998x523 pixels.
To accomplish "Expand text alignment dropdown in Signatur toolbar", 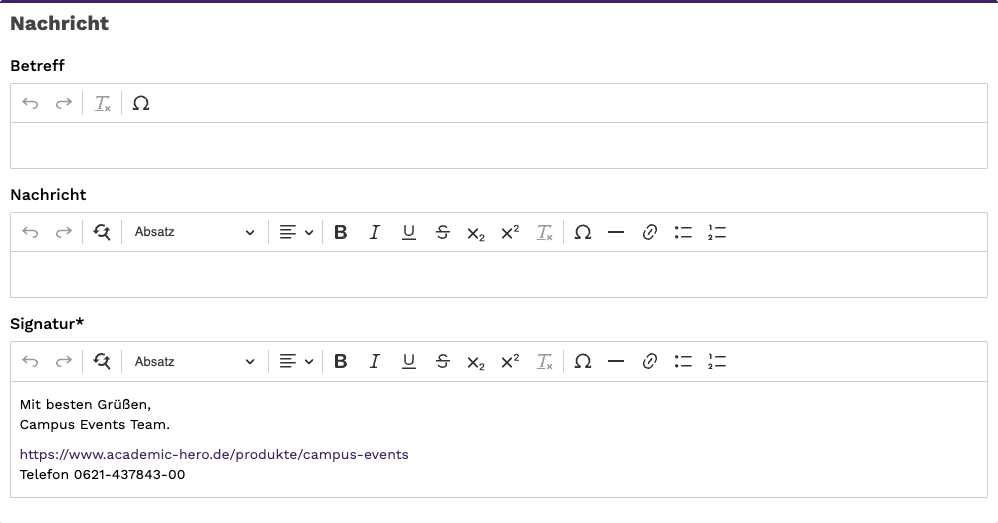I will [x=297, y=361].
